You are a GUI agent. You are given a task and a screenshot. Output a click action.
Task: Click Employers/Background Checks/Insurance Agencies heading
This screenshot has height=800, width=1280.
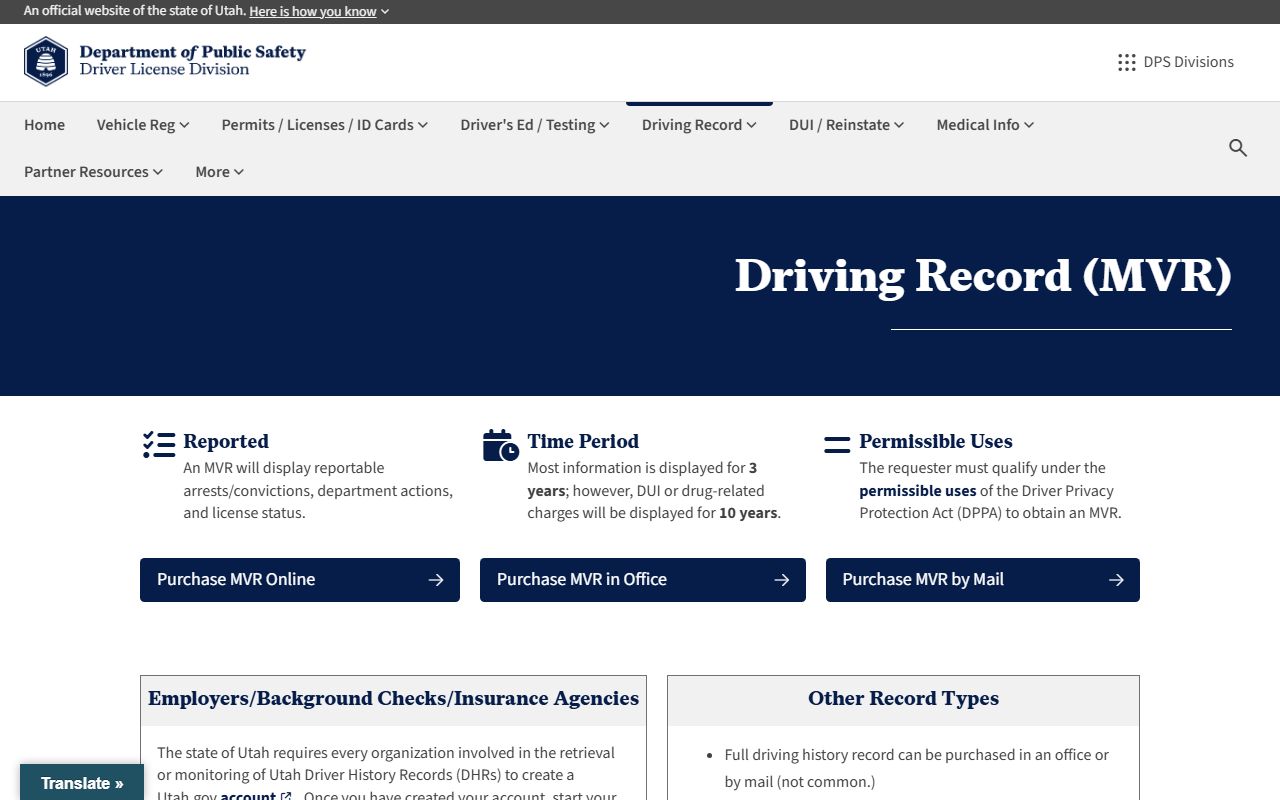coord(393,698)
